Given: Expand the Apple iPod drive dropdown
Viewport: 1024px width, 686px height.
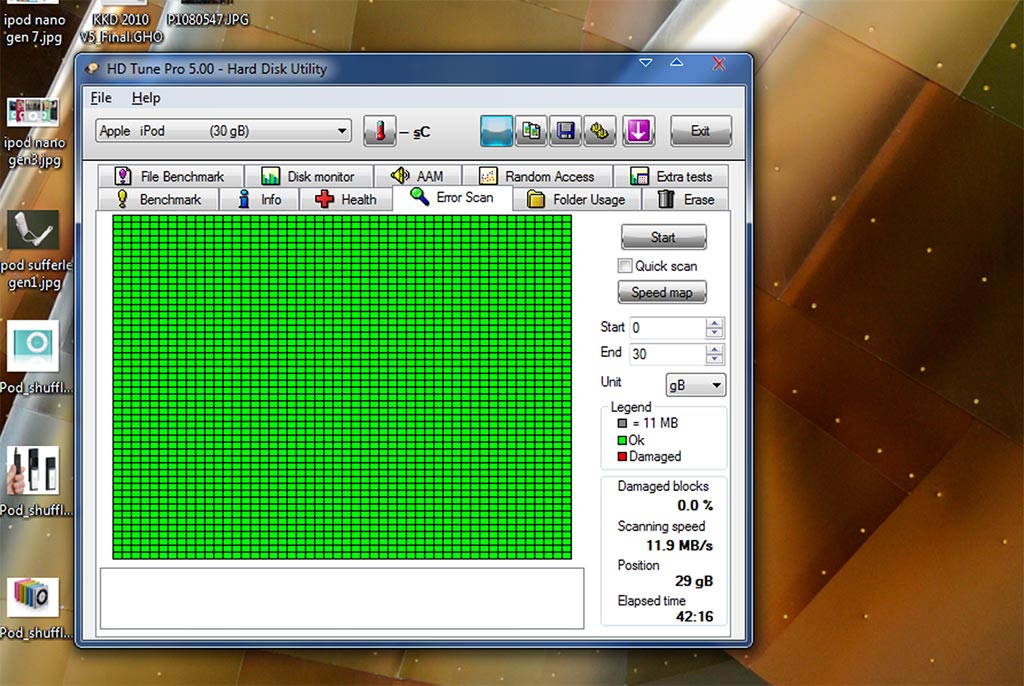Looking at the screenshot, I should pyautogui.click(x=342, y=131).
